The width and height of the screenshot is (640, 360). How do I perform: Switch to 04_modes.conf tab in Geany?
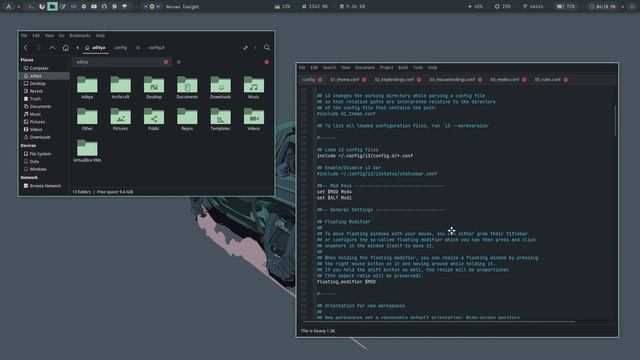tap(508, 80)
